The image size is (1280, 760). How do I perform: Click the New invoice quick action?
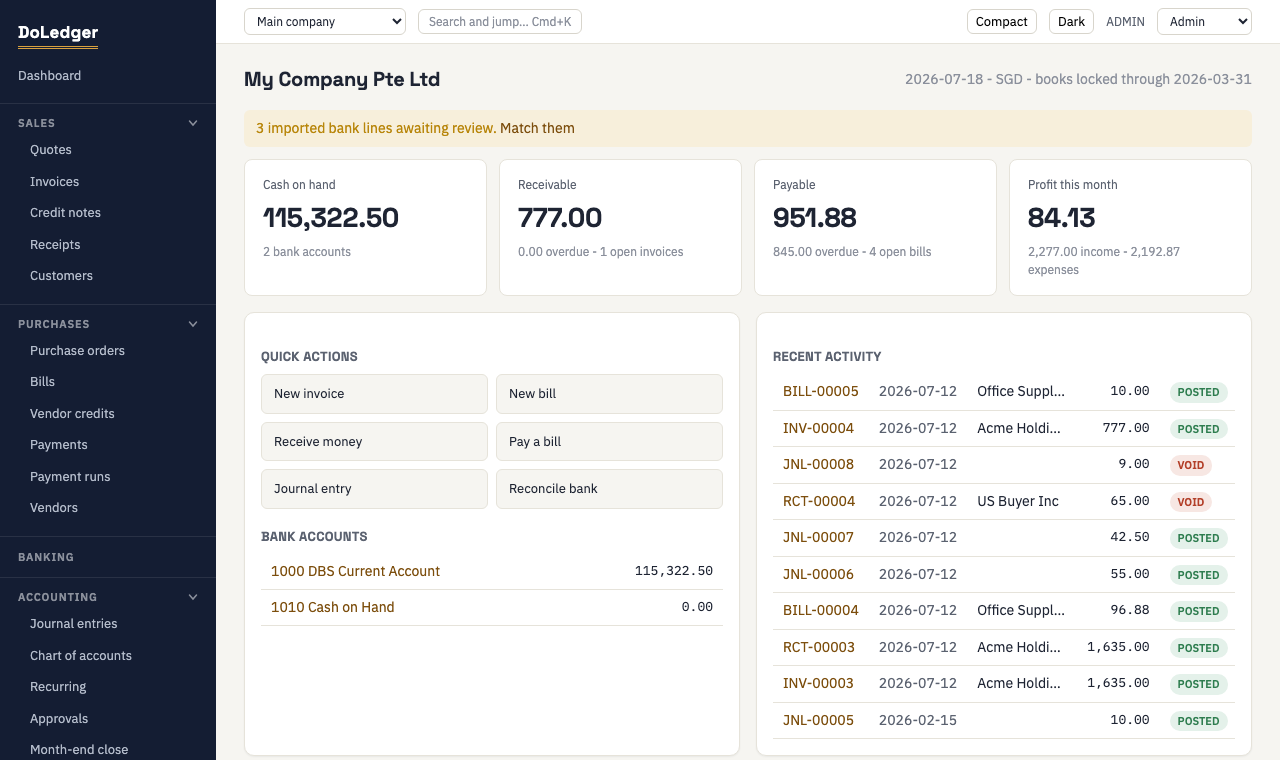point(374,394)
